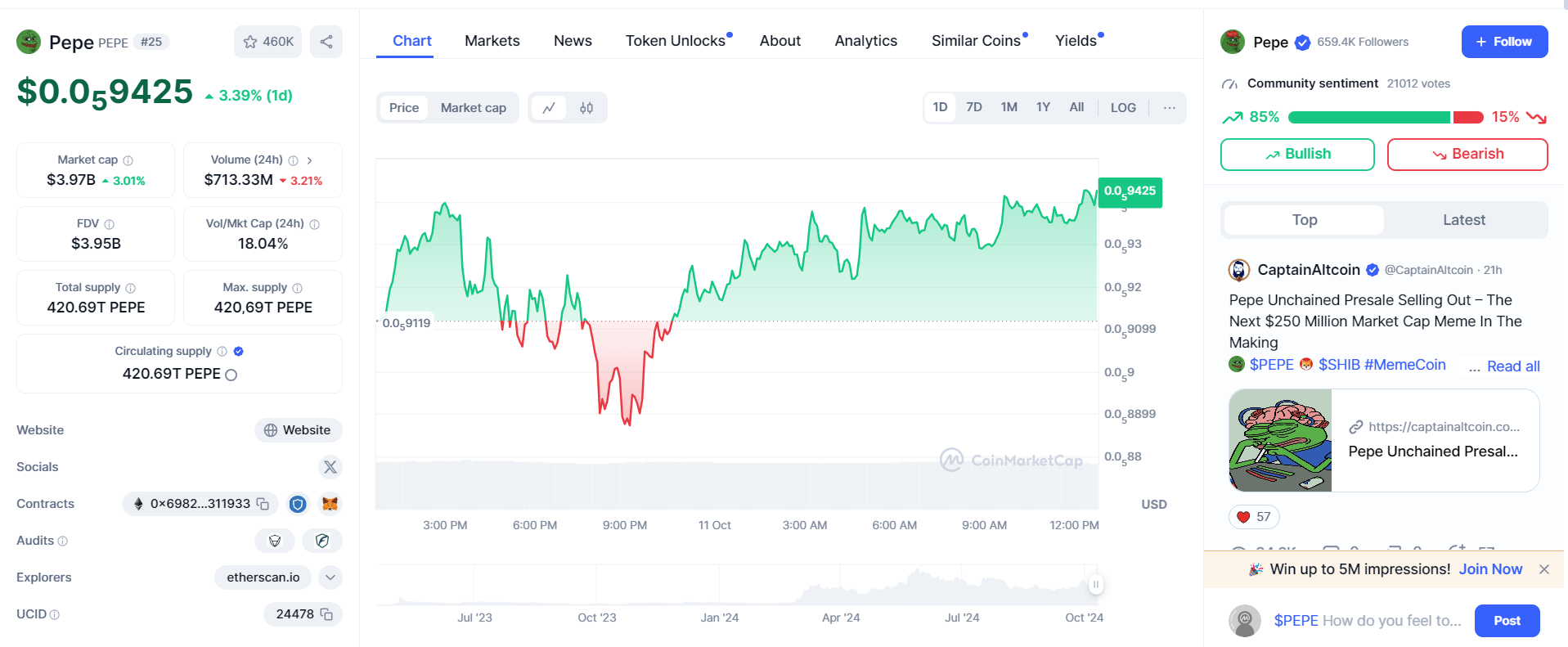
Task: Open the Token Unlocks tab
Action: click(x=676, y=41)
